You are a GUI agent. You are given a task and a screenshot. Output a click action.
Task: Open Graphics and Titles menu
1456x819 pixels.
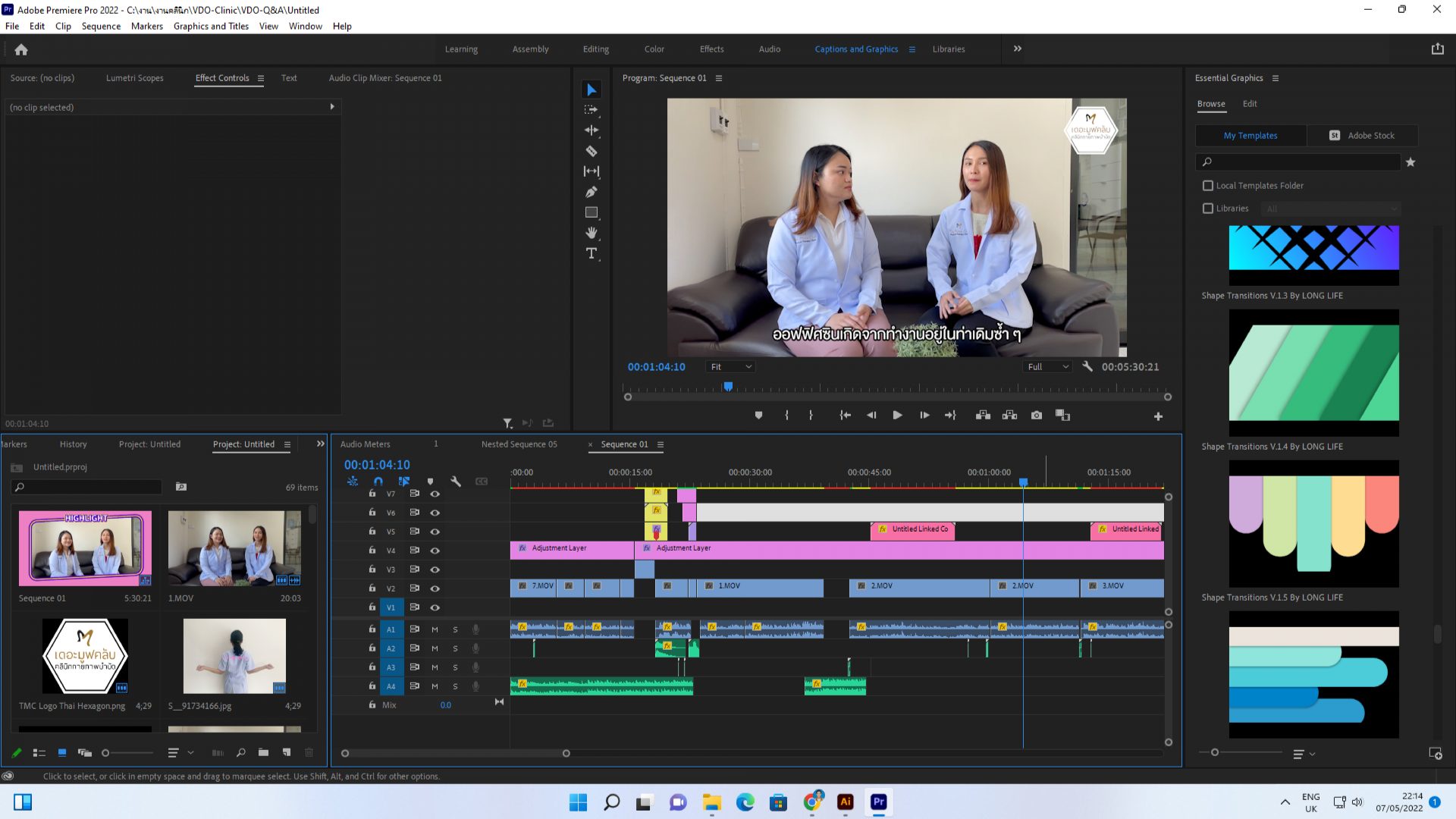(211, 26)
